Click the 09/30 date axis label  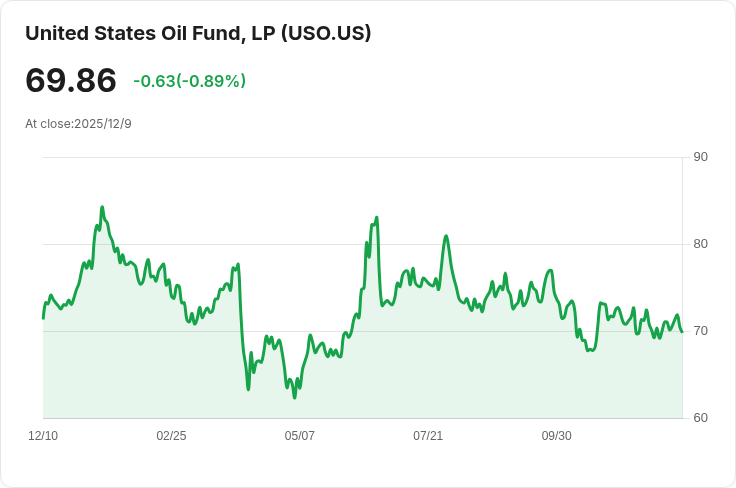[x=556, y=436]
